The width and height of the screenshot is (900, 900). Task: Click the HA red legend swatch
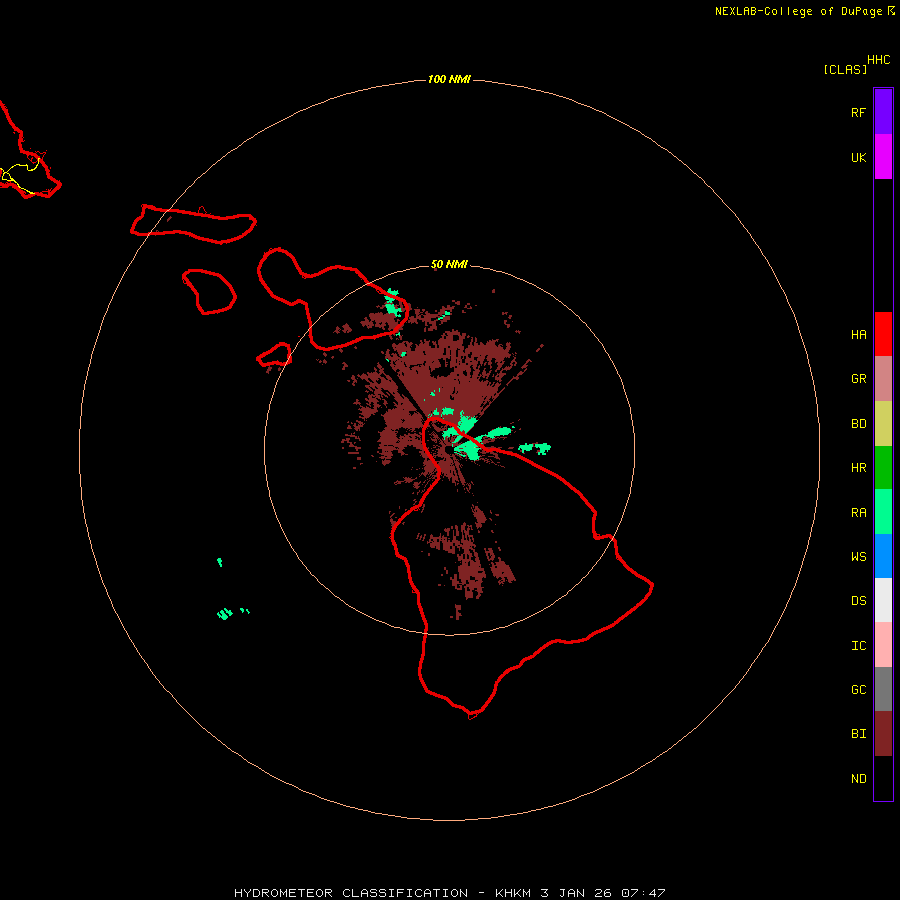click(883, 334)
